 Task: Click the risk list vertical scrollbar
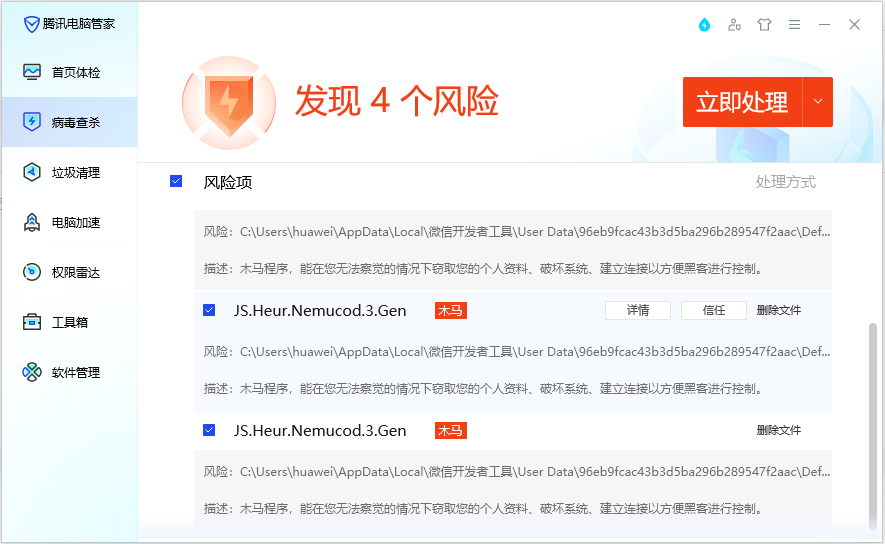(873, 426)
